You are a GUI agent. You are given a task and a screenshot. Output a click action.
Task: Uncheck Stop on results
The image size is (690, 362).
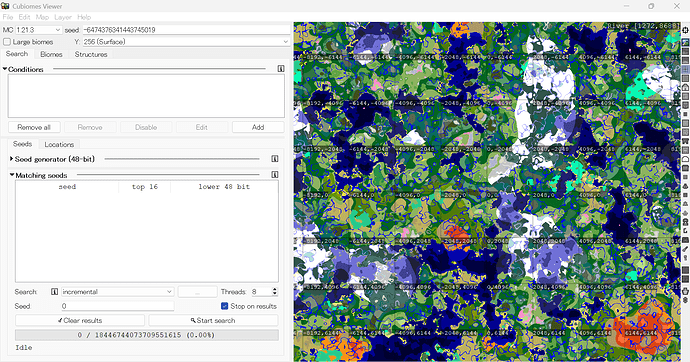pos(224,306)
